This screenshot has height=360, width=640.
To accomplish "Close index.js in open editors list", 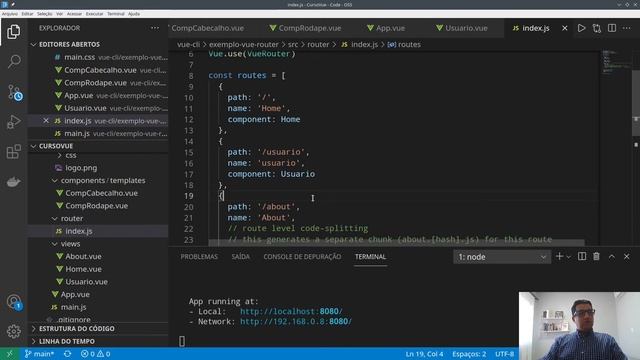I will click(46, 121).
